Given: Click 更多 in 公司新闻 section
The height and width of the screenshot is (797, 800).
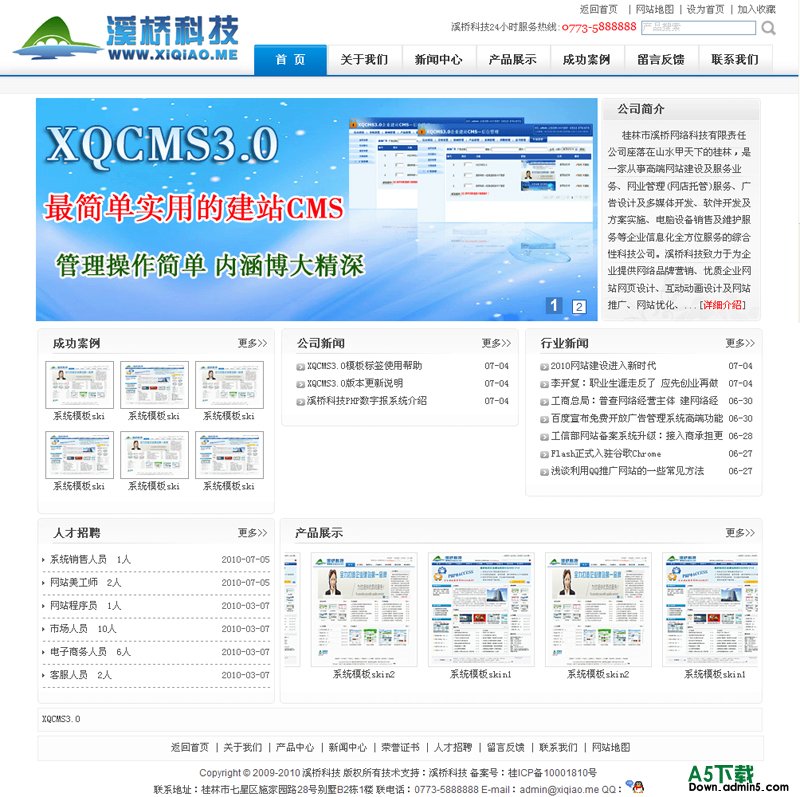Looking at the screenshot, I should pos(496,343).
